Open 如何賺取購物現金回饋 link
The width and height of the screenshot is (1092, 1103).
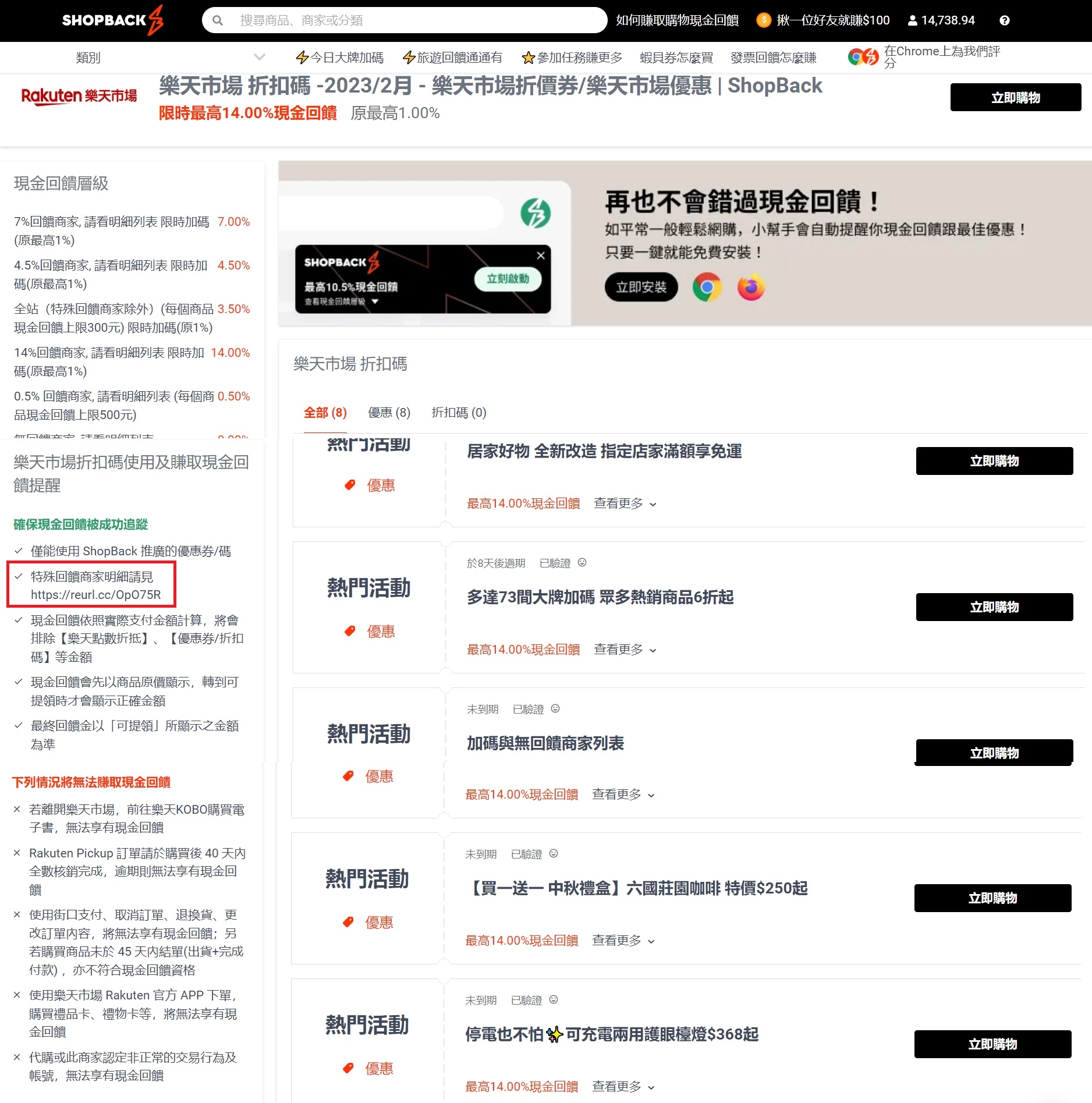click(x=677, y=20)
